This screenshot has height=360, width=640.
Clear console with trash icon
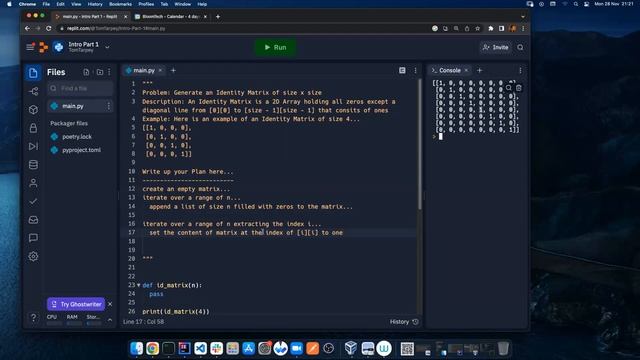[519, 88]
